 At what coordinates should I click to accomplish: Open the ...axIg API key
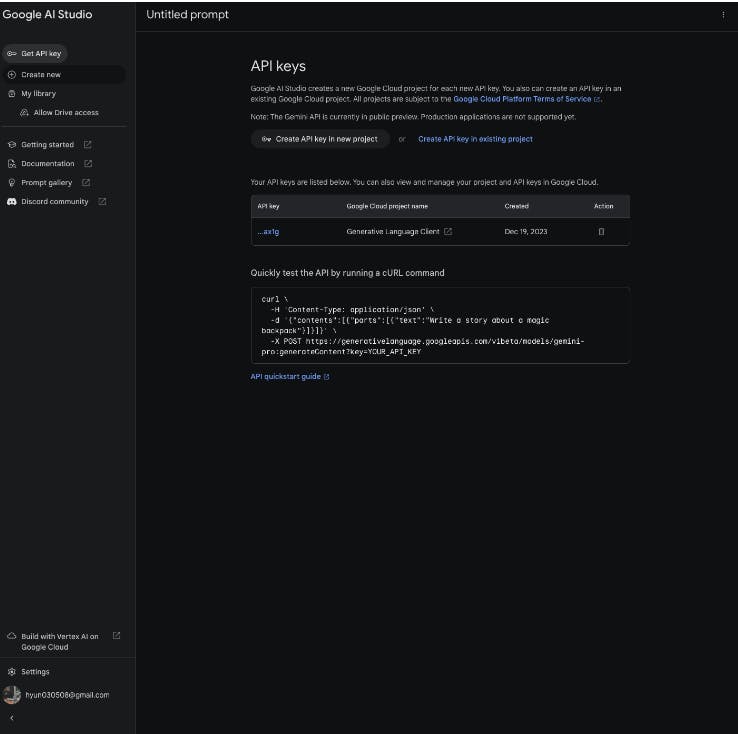point(268,231)
